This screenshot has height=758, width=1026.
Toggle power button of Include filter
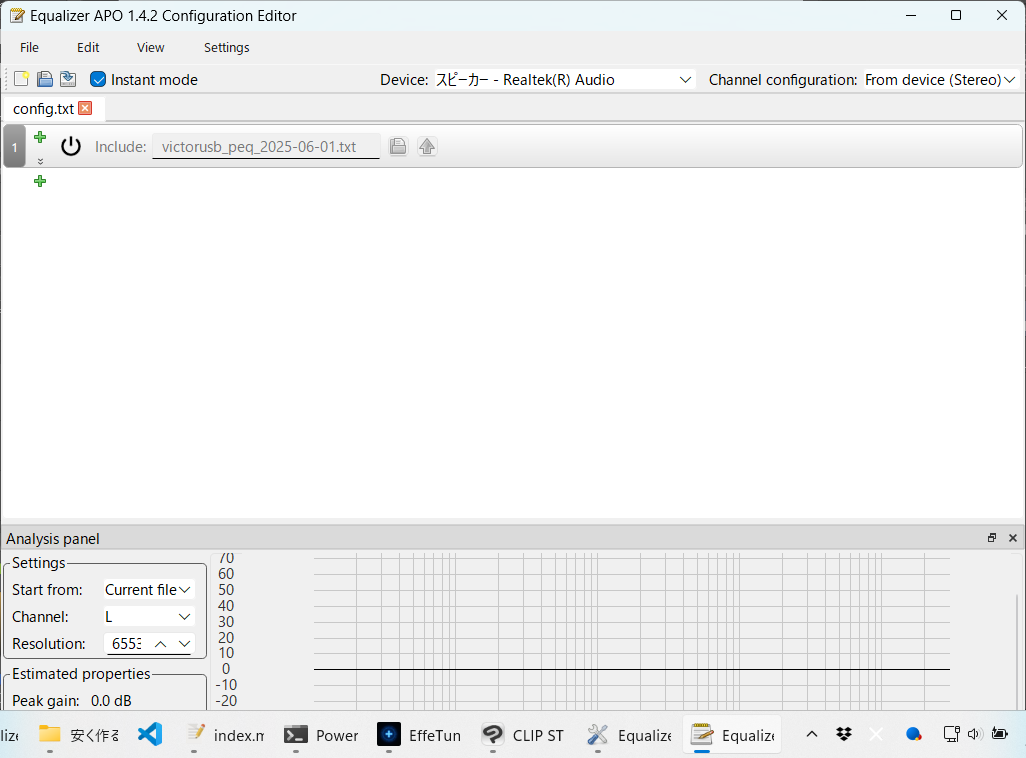click(x=71, y=146)
